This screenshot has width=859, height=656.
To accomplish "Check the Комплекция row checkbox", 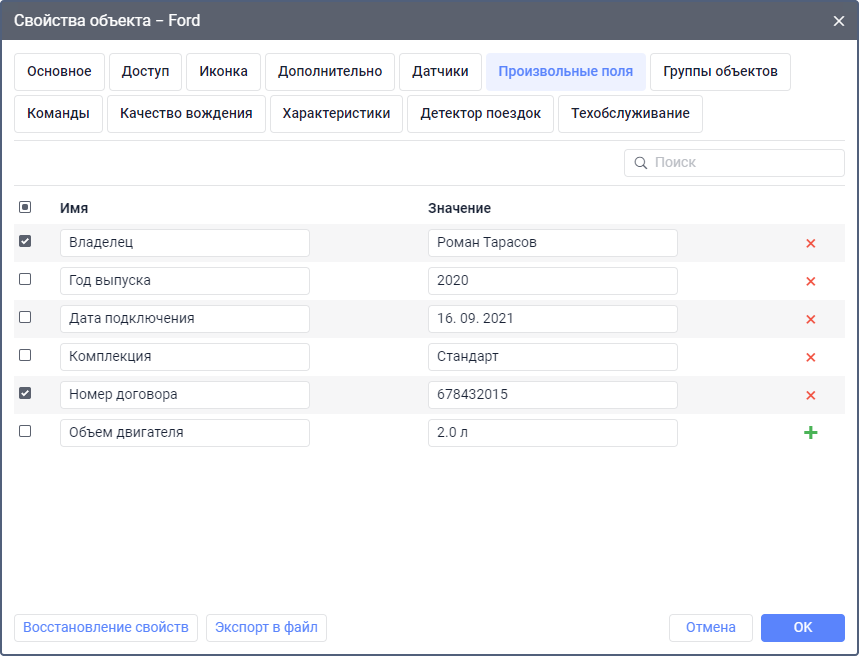I will pos(25,355).
